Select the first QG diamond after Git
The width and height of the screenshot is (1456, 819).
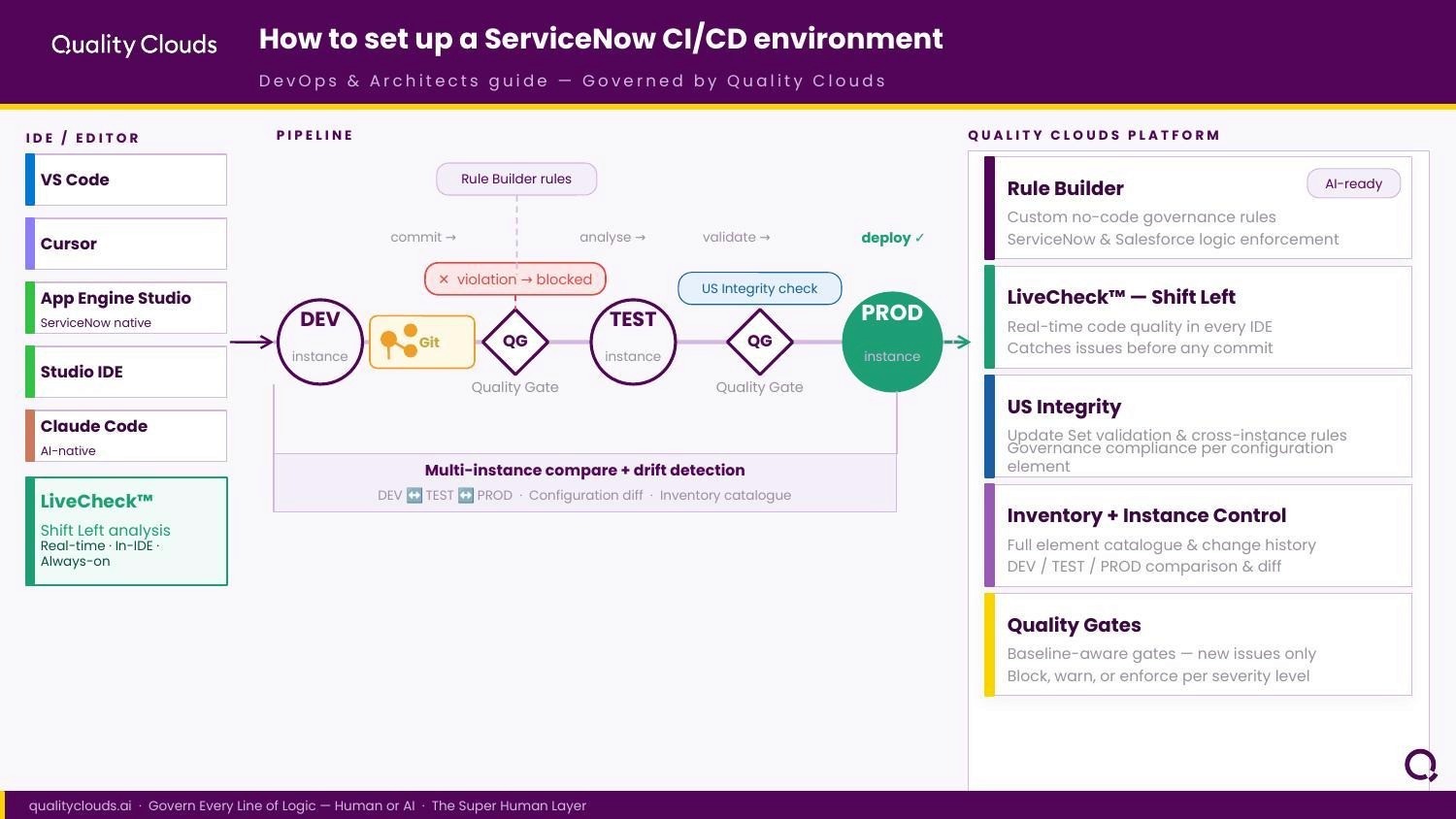515,342
